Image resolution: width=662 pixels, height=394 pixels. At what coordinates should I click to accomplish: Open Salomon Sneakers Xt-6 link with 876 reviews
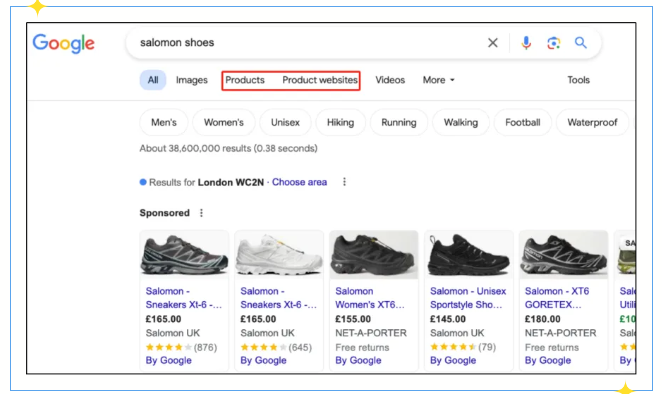[x=184, y=298]
